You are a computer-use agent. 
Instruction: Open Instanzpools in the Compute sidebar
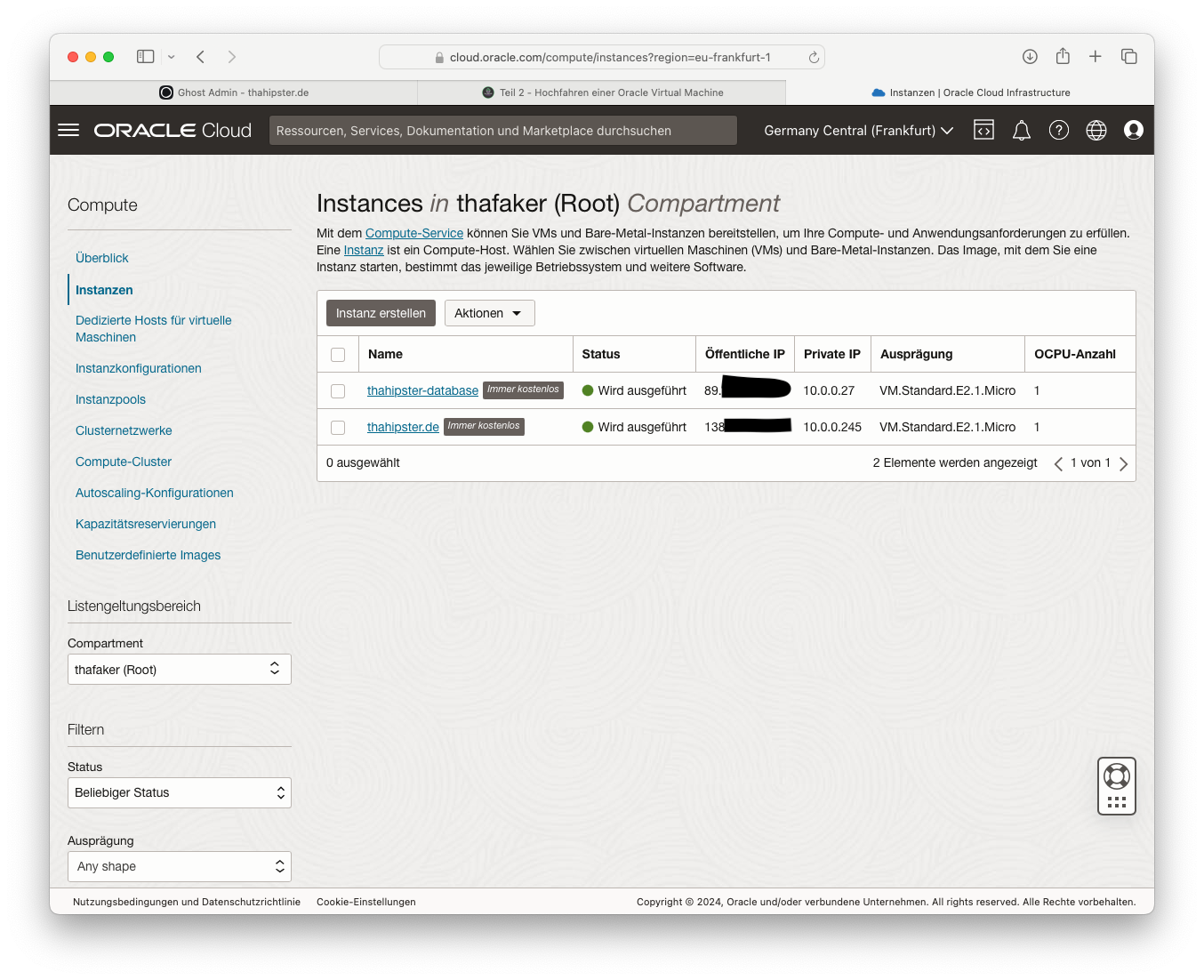pos(110,399)
